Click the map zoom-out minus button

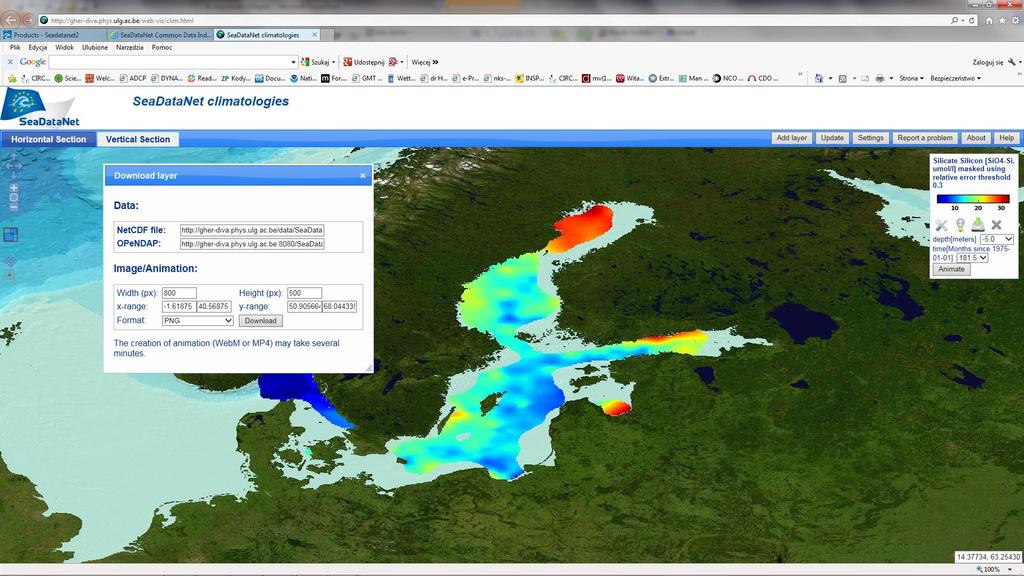[x=14, y=207]
